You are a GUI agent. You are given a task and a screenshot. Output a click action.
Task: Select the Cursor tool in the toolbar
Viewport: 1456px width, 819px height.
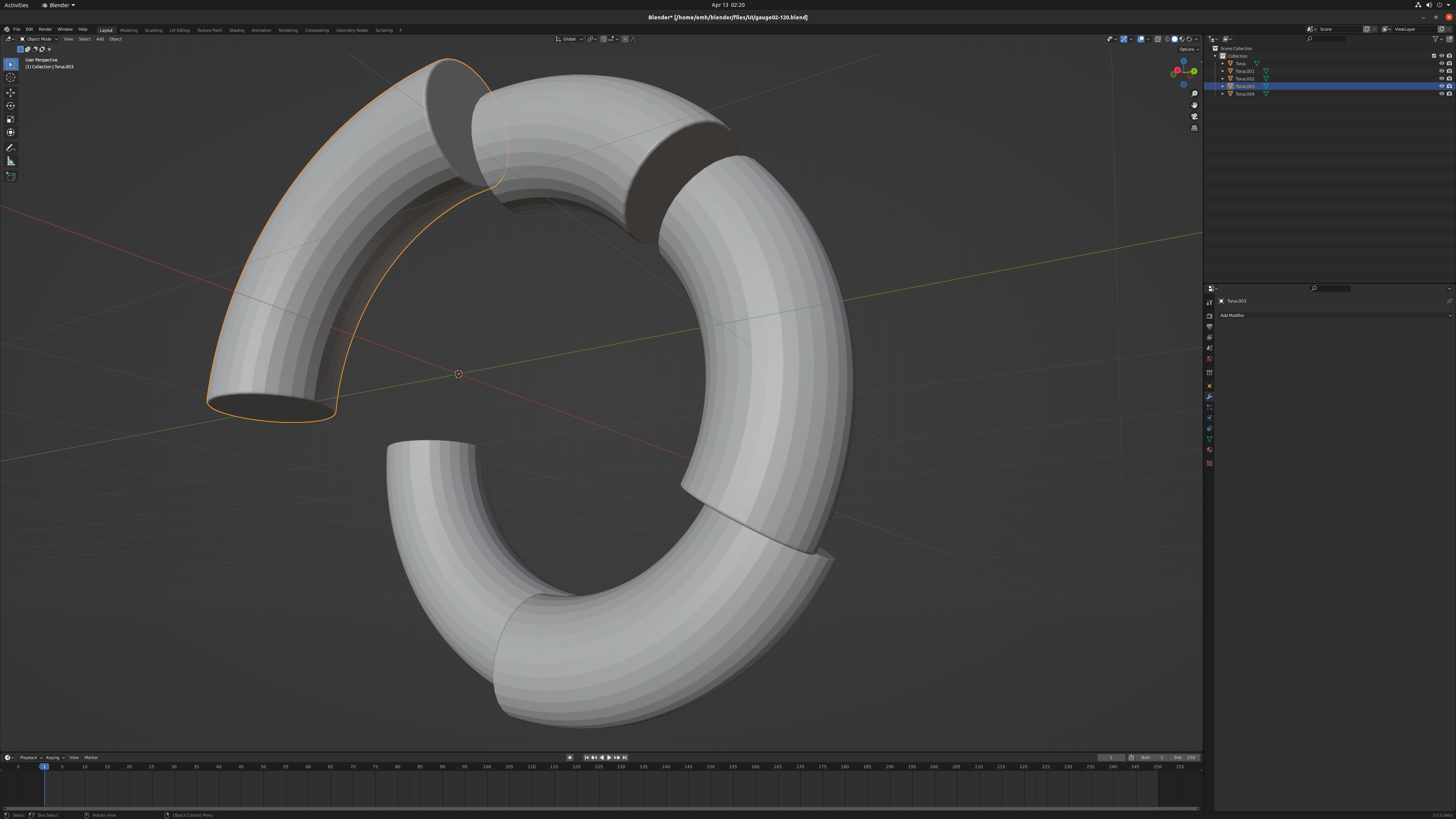pos(11,77)
